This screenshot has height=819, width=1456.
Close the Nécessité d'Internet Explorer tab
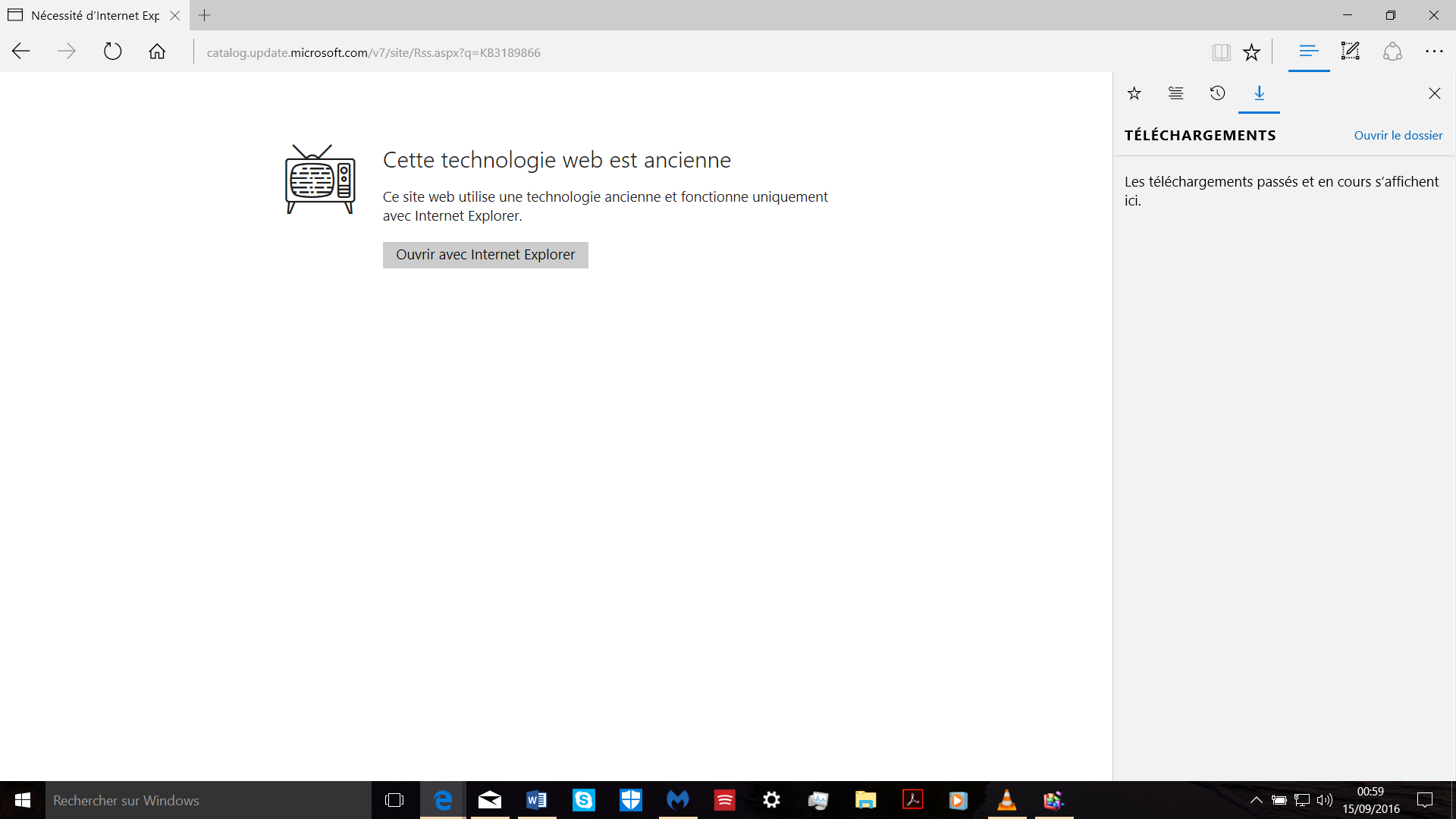(x=175, y=15)
